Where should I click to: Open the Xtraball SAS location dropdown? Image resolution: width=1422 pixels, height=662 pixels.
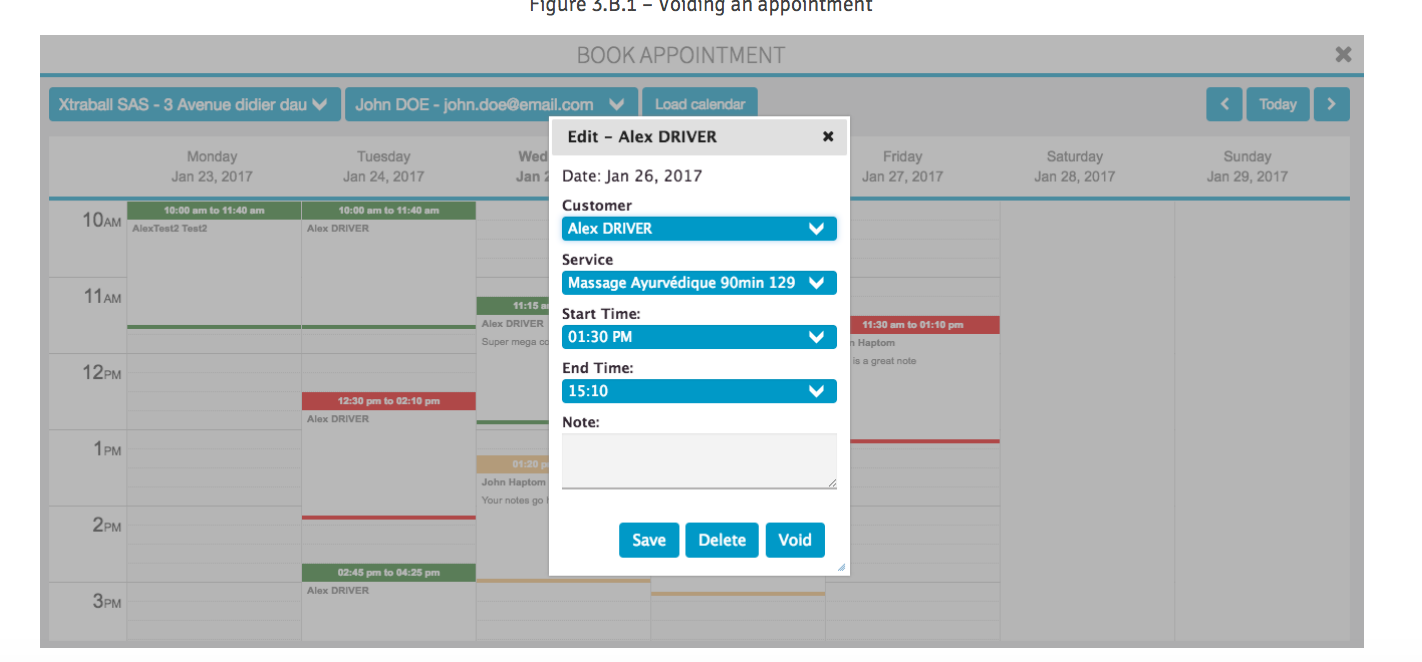coord(194,104)
